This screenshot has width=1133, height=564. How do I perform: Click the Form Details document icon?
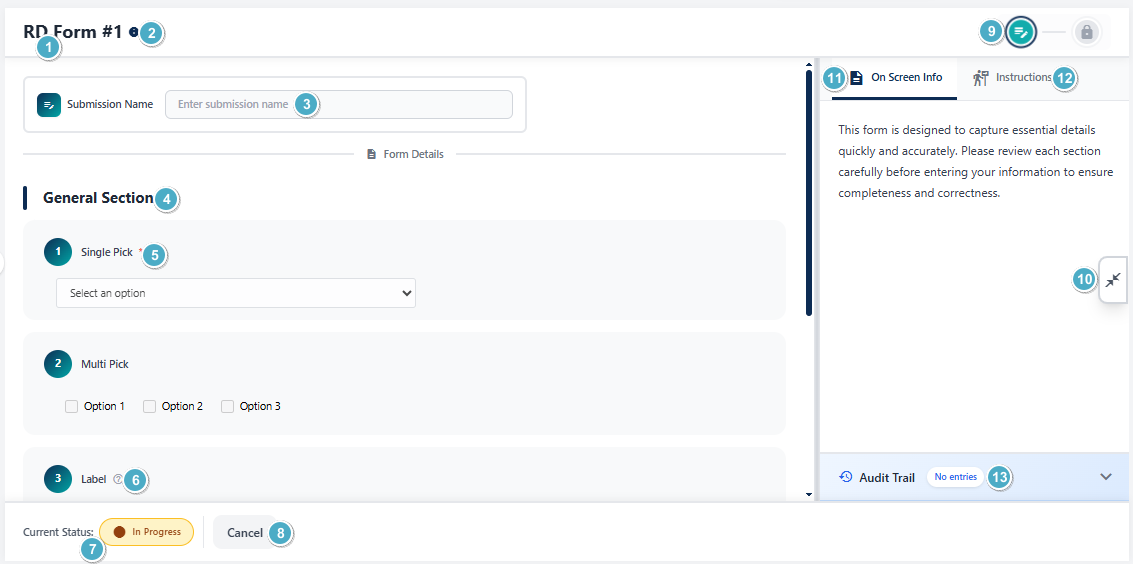[372, 154]
